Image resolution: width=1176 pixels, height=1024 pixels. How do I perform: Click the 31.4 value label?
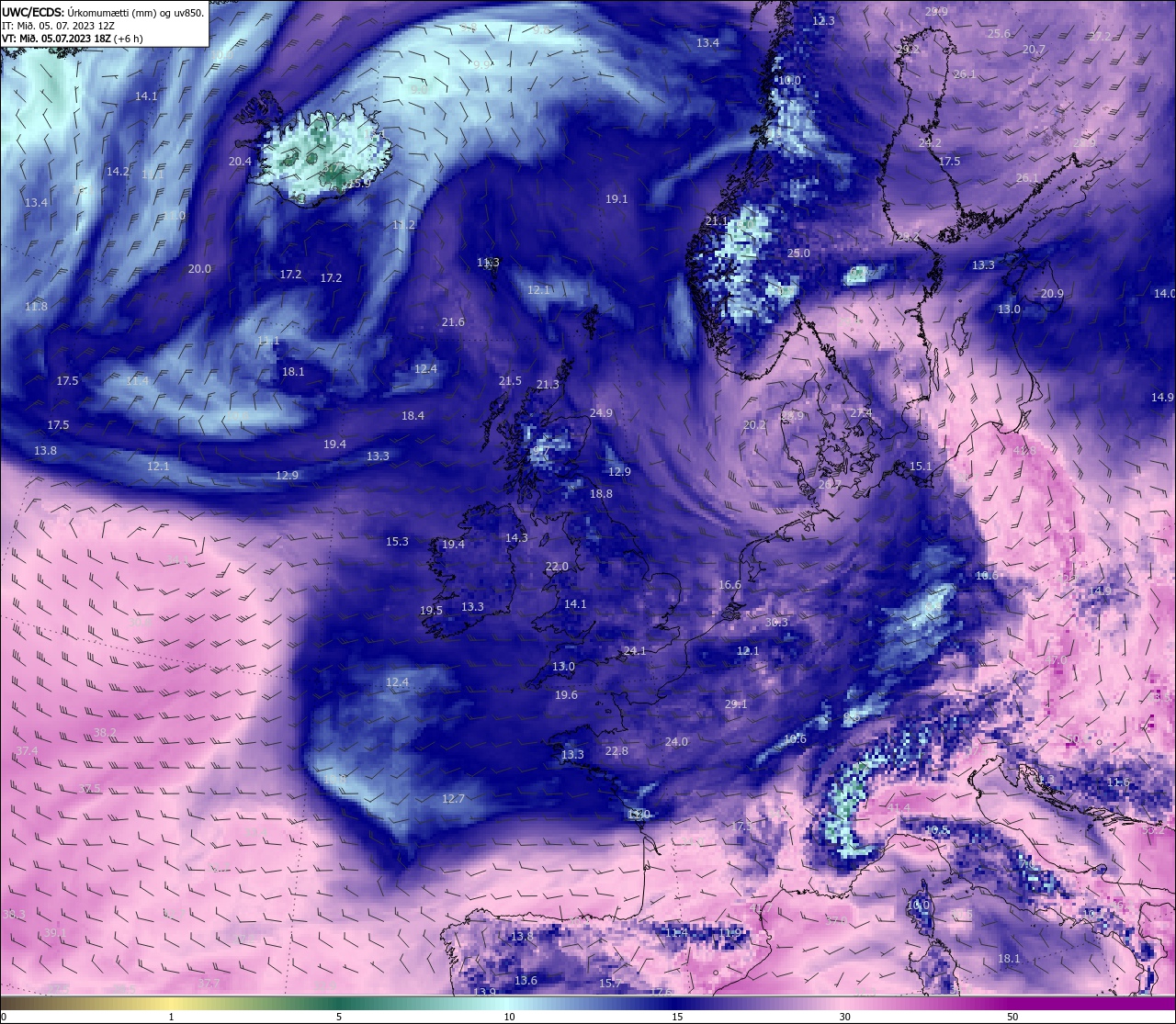(x=899, y=808)
